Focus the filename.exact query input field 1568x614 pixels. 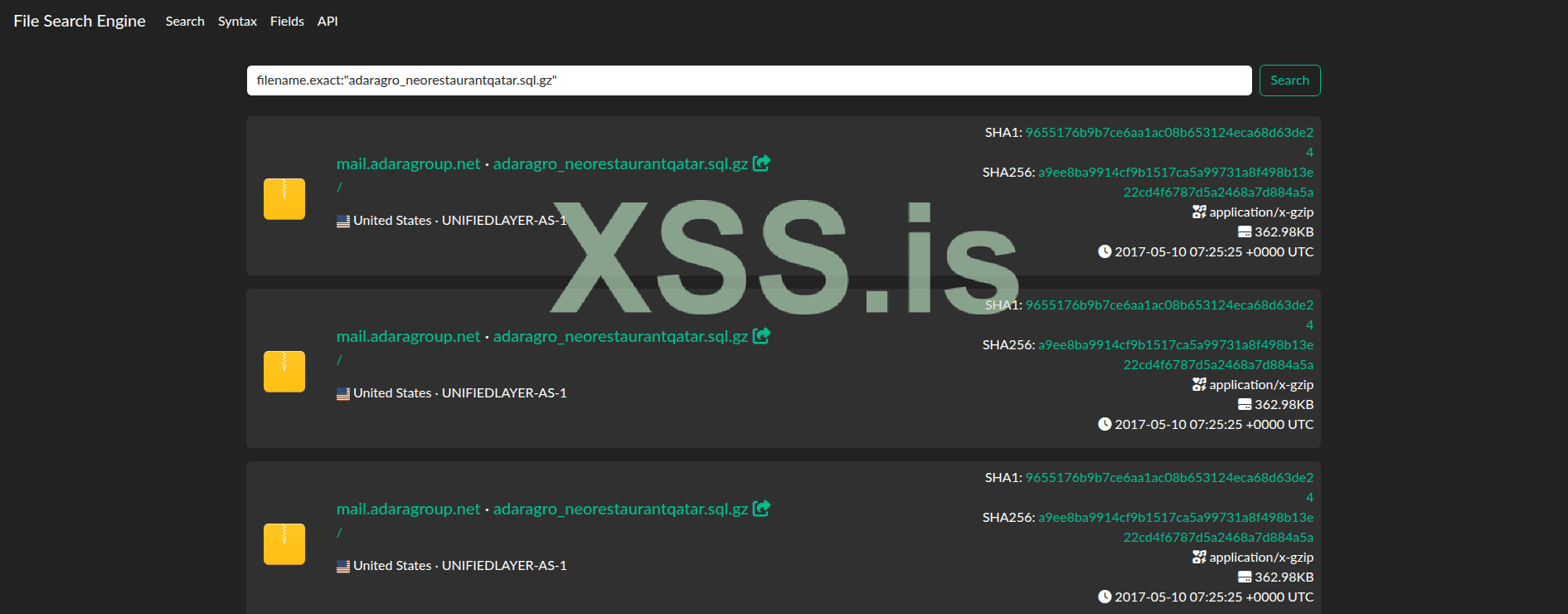click(x=750, y=80)
